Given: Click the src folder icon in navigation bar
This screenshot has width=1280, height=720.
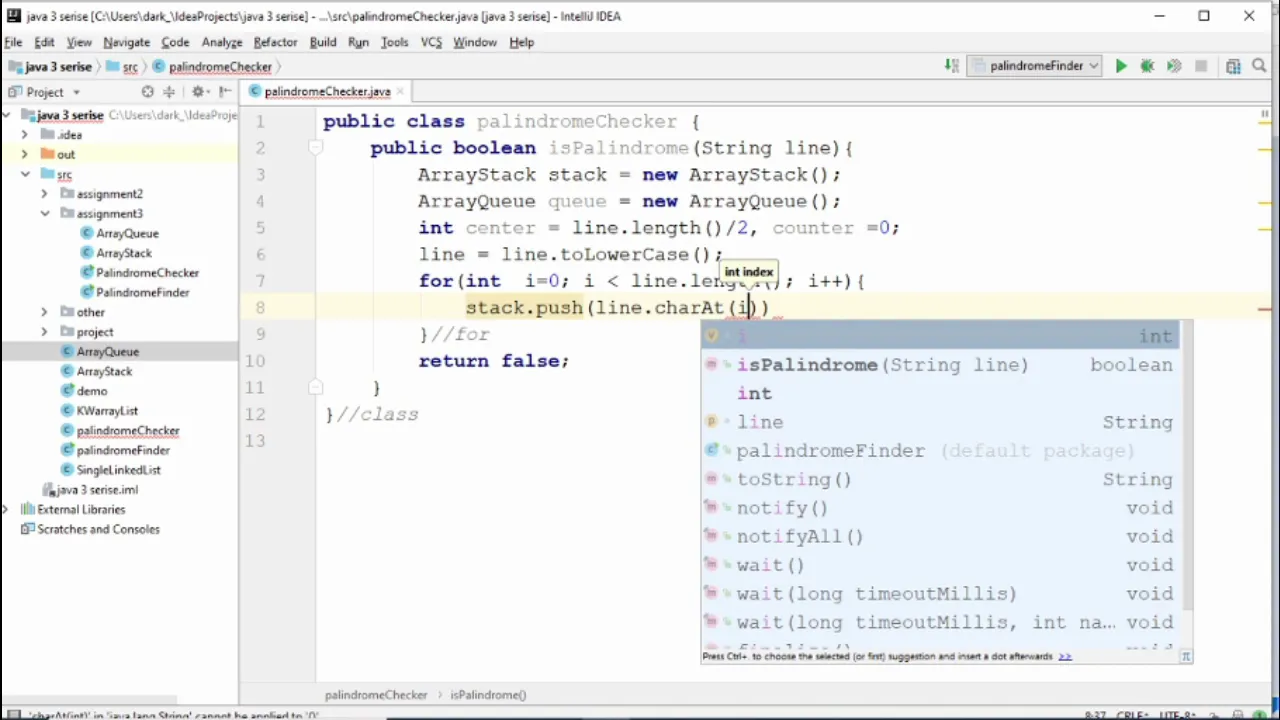Looking at the screenshot, I should click(x=111, y=67).
